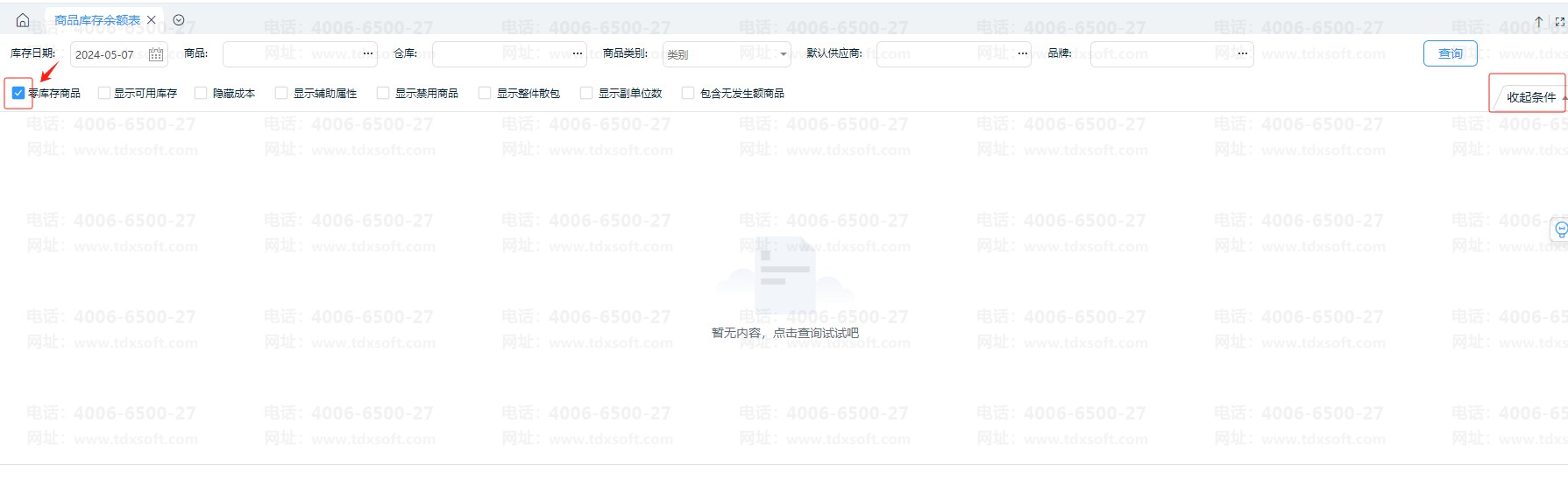1568x487 pixels.
Task: Uncheck the 零库存商品 checkbox
Action: (x=18, y=93)
